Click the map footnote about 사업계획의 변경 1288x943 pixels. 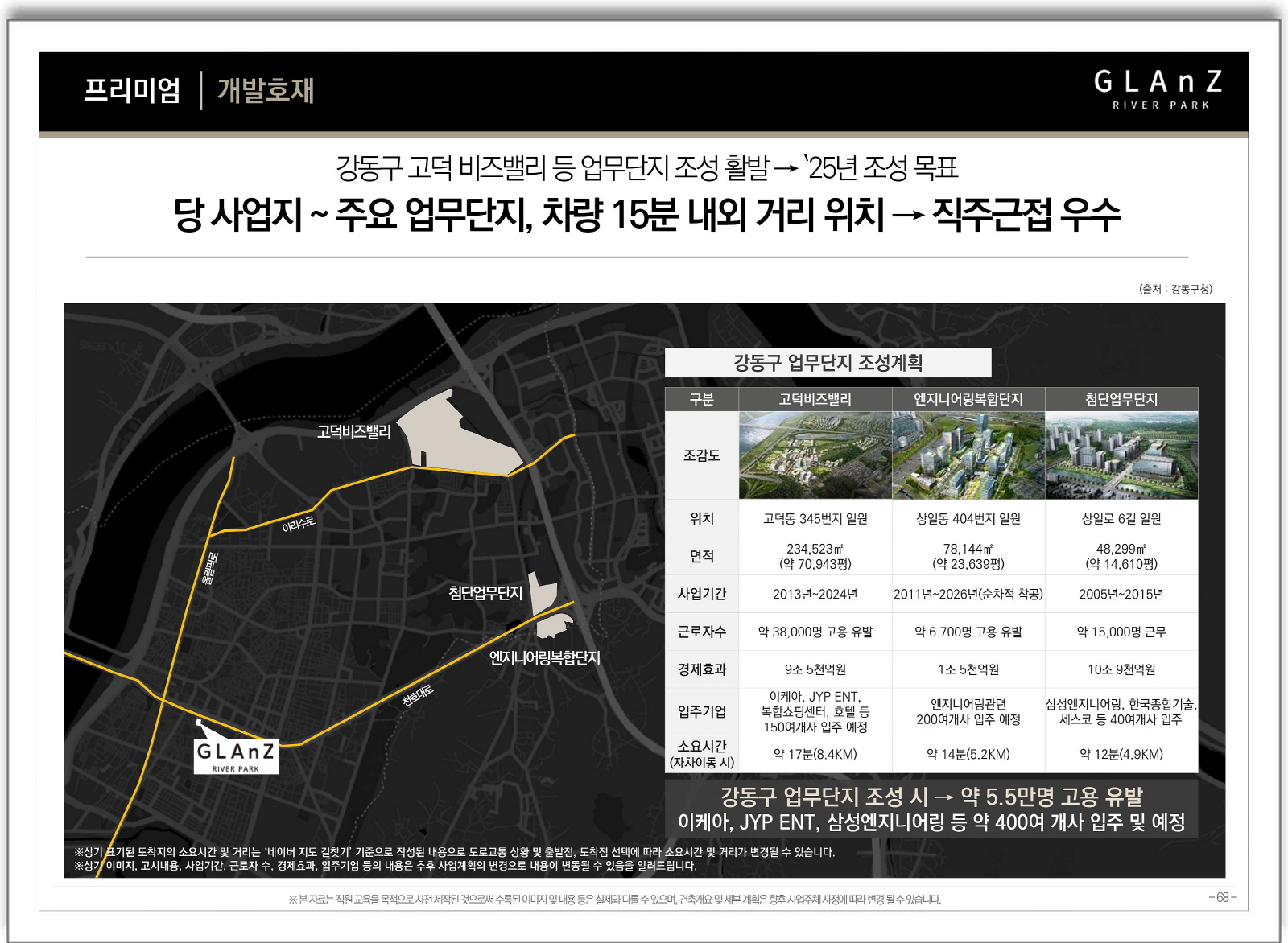[x=385, y=866]
